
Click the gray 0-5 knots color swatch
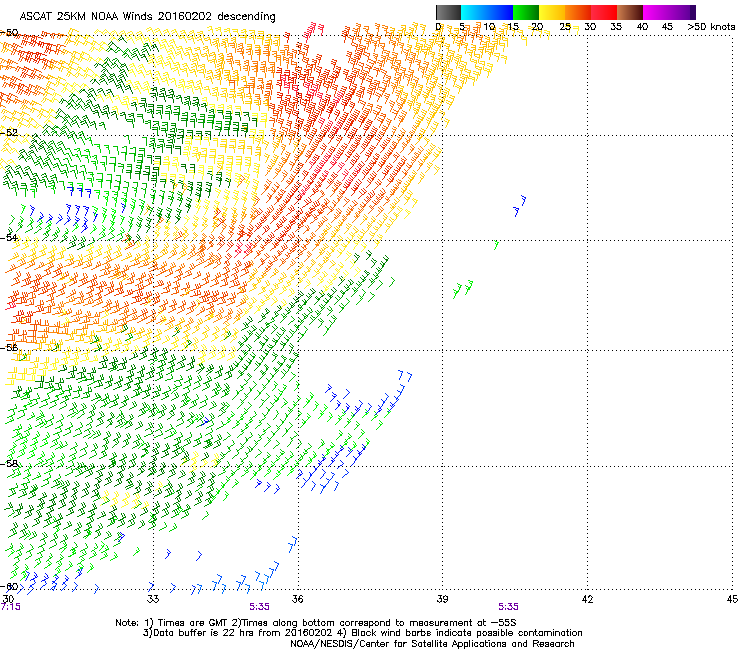tap(448, 12)
